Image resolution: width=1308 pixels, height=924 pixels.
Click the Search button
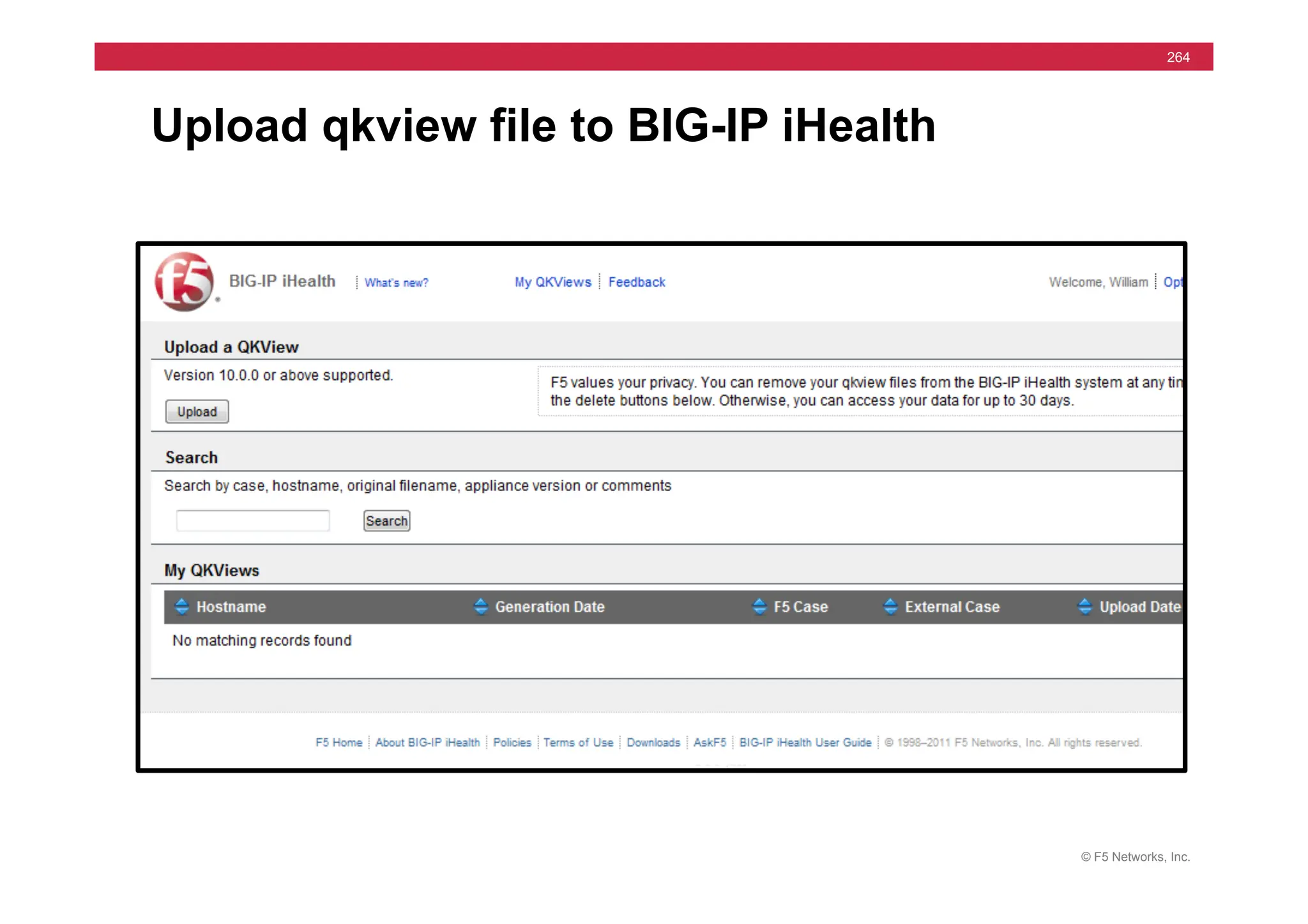click(x=386, y=521)
